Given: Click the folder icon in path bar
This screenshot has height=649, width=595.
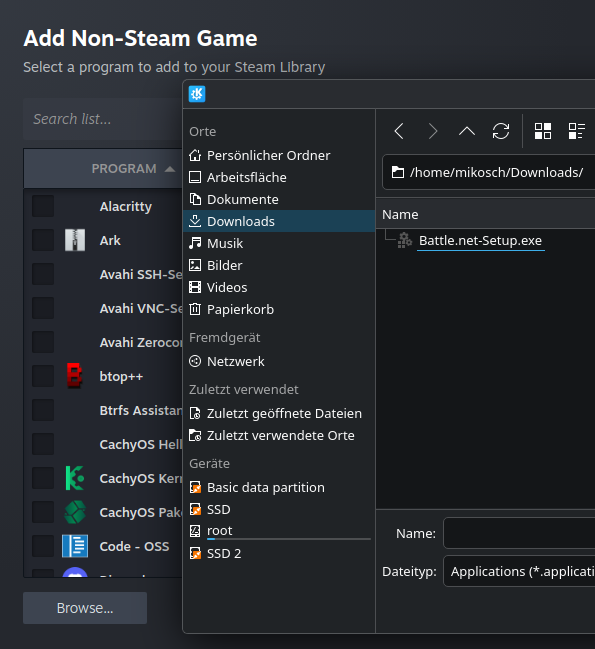Looking at the screenshot, I should point(398,172).
